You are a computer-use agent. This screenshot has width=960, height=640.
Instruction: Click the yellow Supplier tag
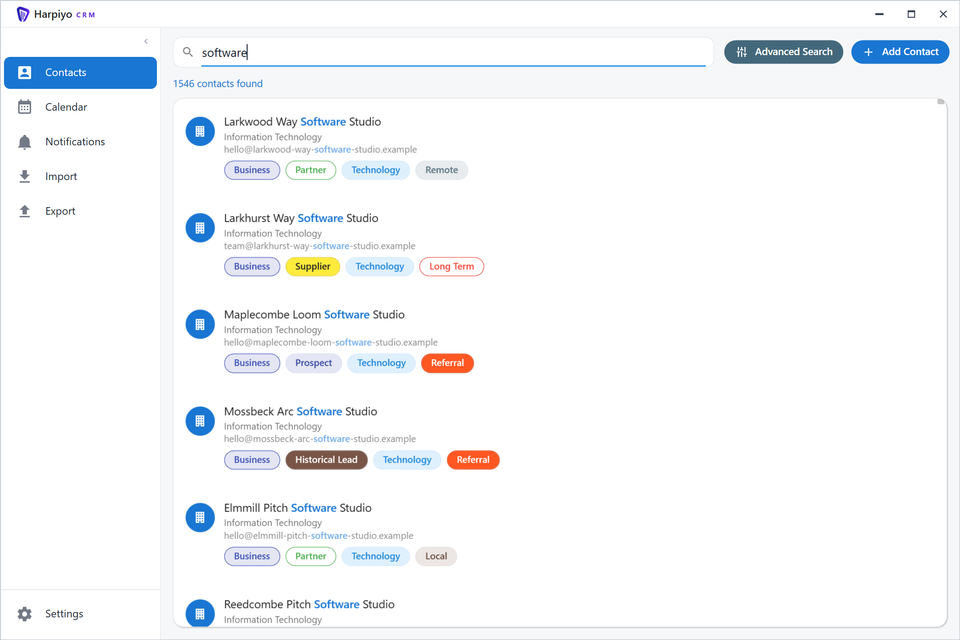313,266
